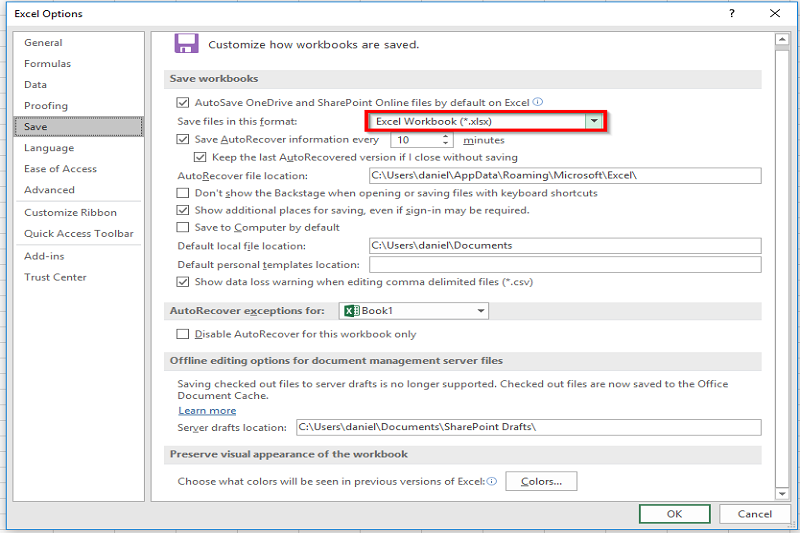Select the Save category

79,126
